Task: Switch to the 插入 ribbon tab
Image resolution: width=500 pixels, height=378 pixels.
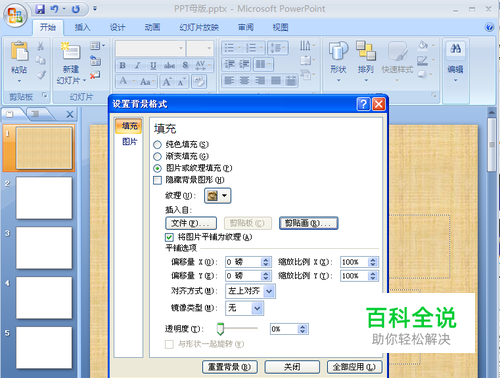Action: click(x=82, y=27)
